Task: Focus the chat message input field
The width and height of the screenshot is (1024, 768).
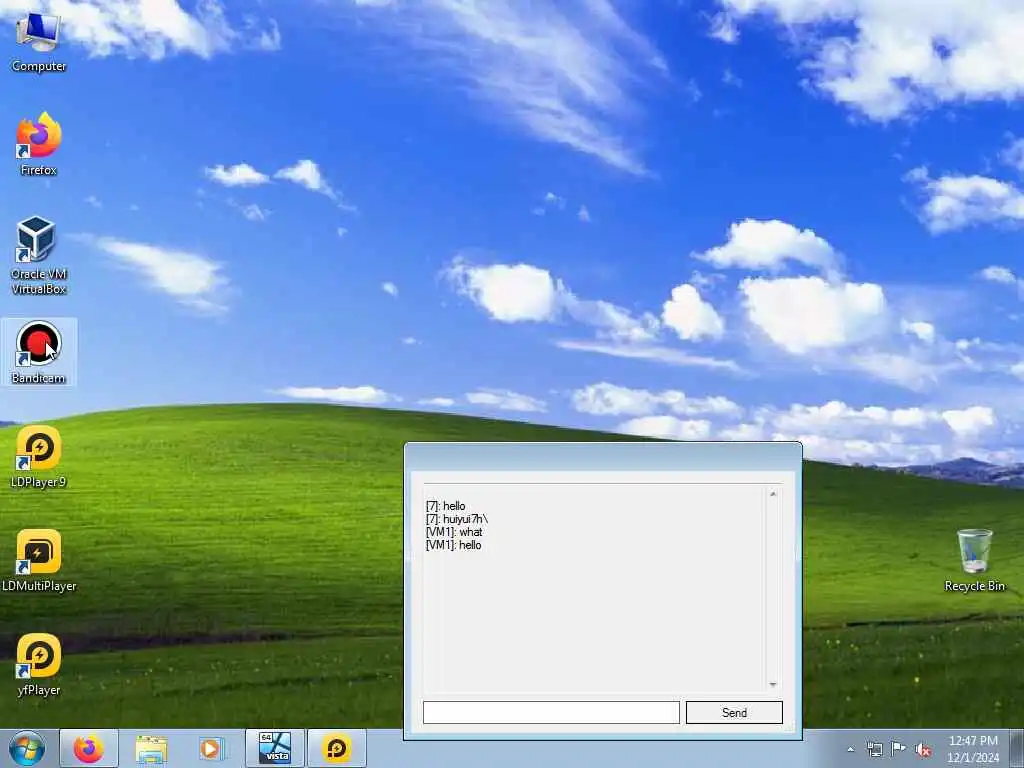Action: (551, 712)
